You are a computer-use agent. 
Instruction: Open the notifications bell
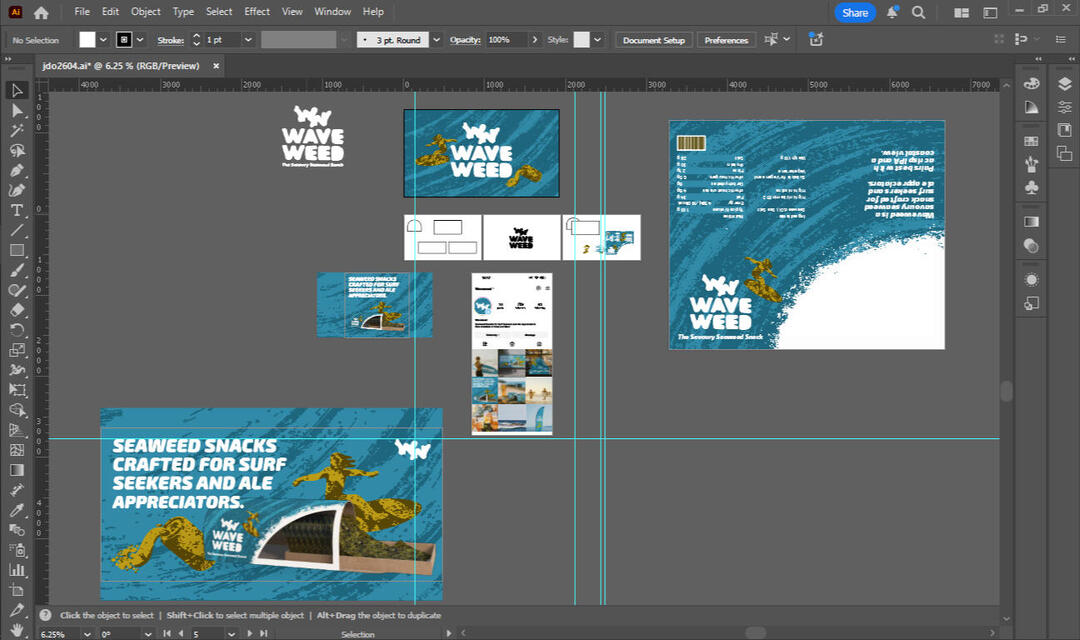click(893, 12)
